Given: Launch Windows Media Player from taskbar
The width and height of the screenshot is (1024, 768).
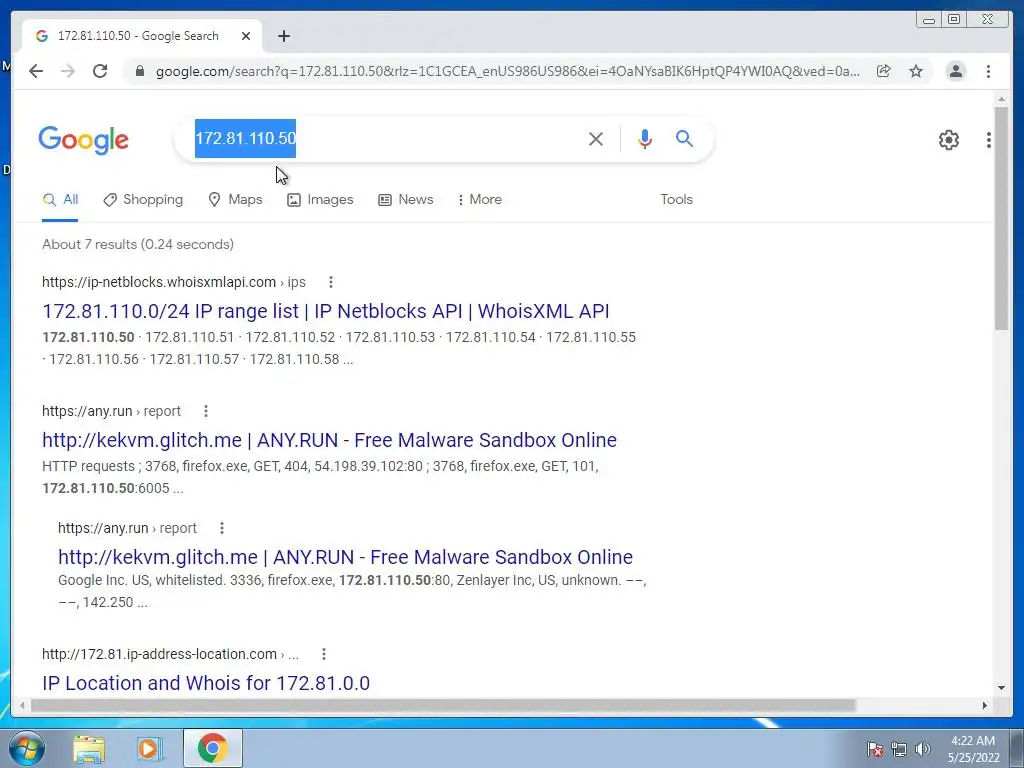Looking at the screenshot, I should click(x=149, y=749).
